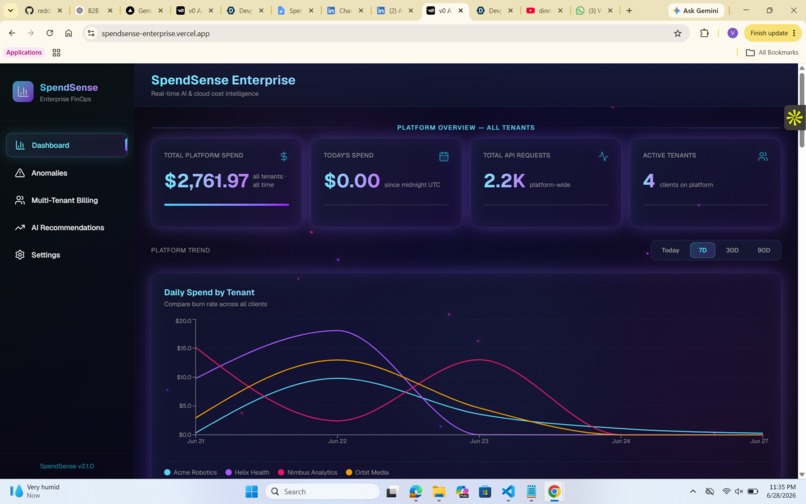The width and height of the screenshot is (806, 504).
Task: Switch to the LinkedIn Cha browser tab
Action: click(345, 10)
